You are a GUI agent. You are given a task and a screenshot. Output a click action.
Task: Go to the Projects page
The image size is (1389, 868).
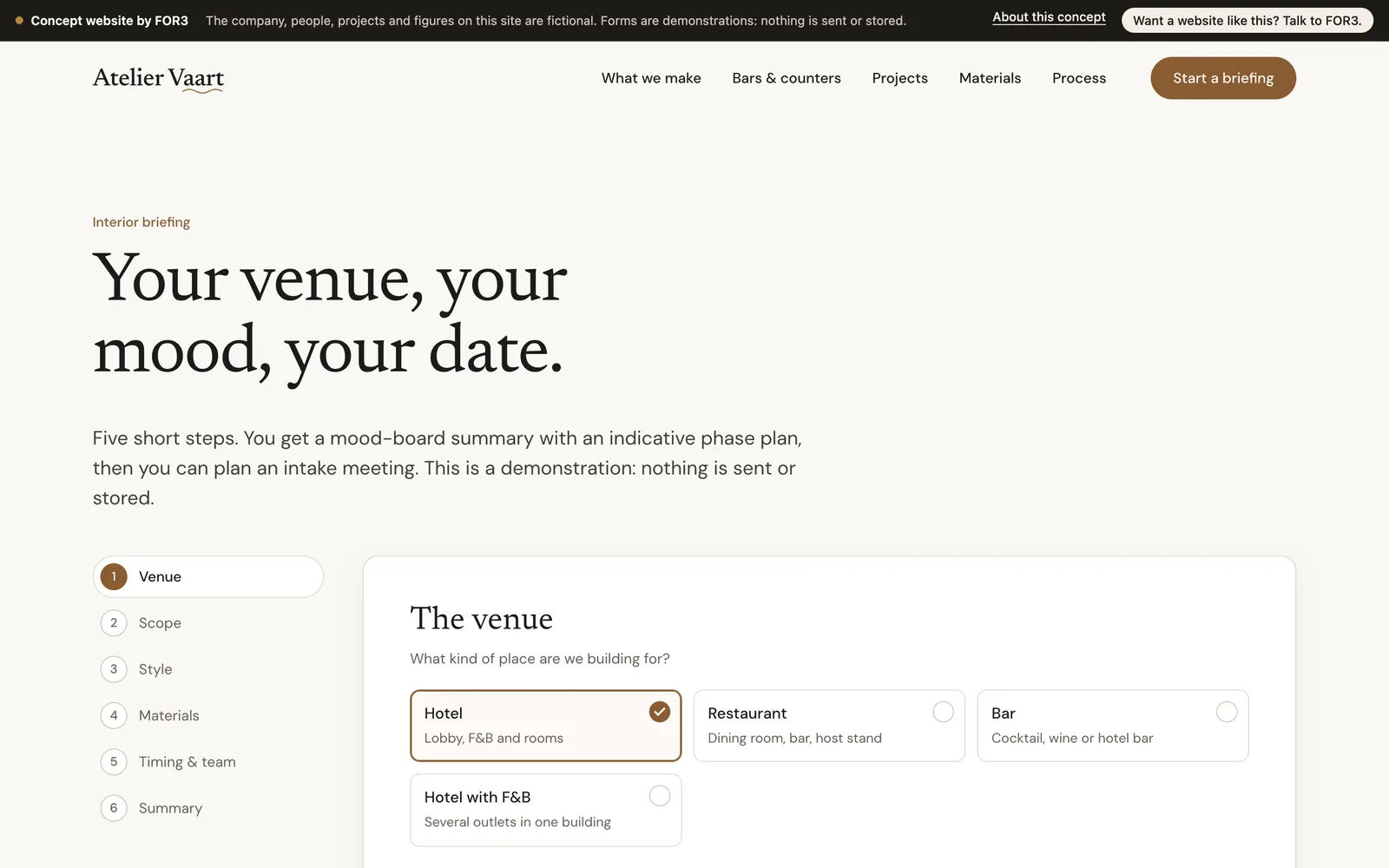tap(900, 78)
